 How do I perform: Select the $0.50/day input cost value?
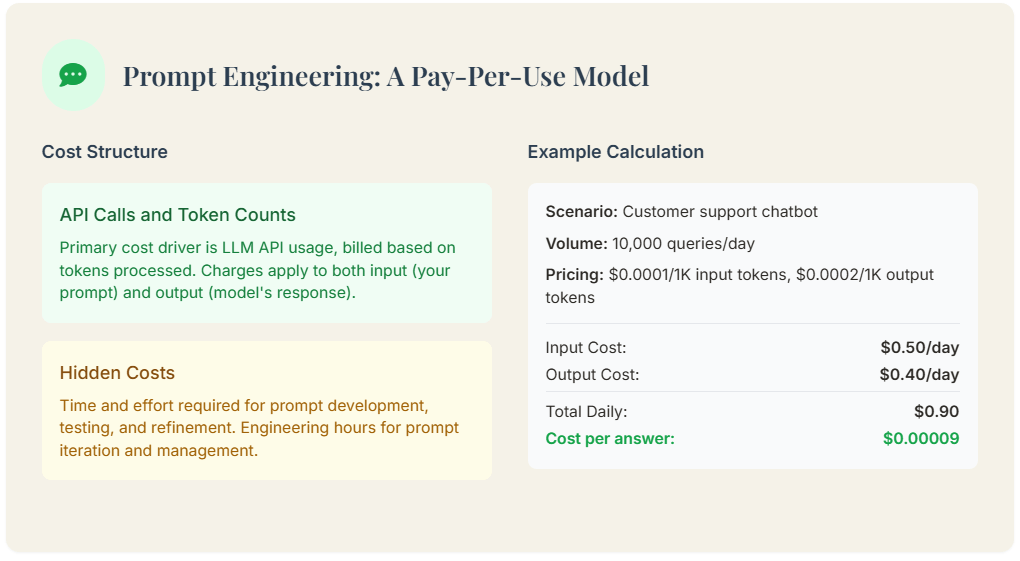tap(919, 348)
